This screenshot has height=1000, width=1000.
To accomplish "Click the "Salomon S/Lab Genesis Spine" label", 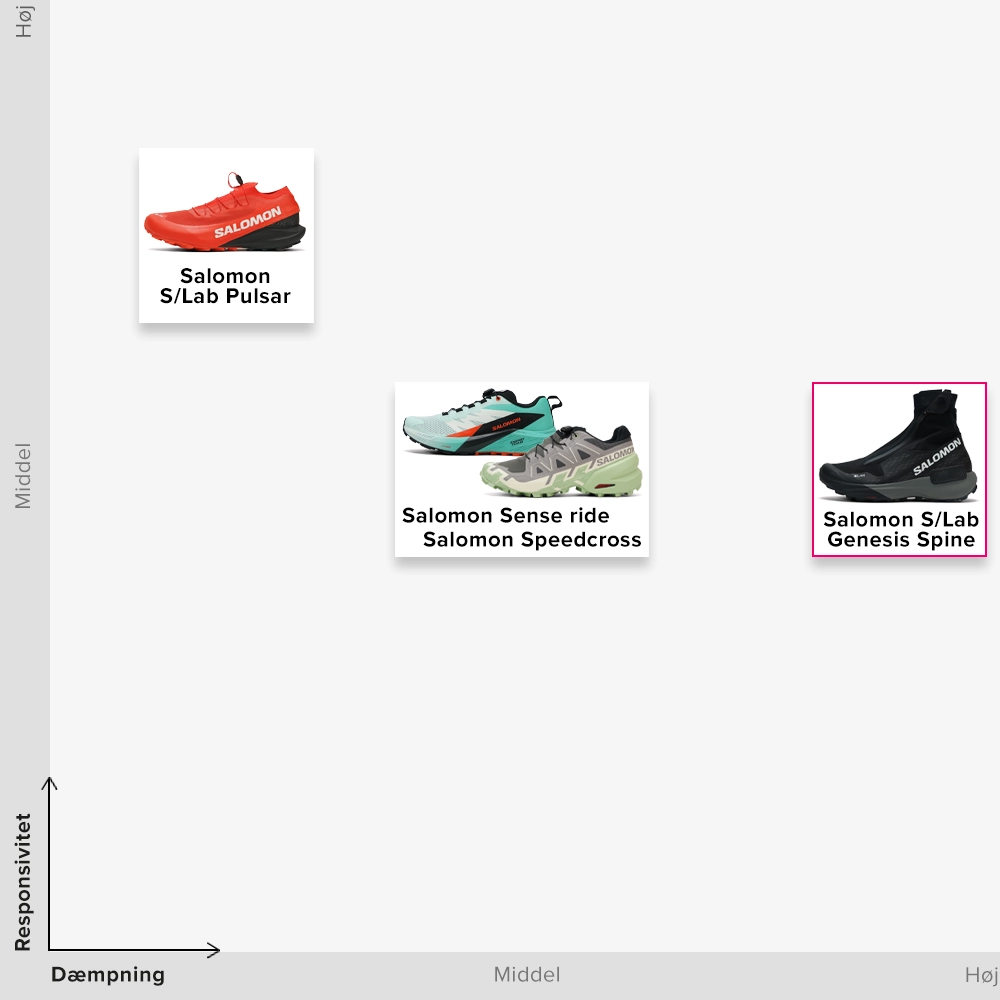I will (x=900, y=530).
